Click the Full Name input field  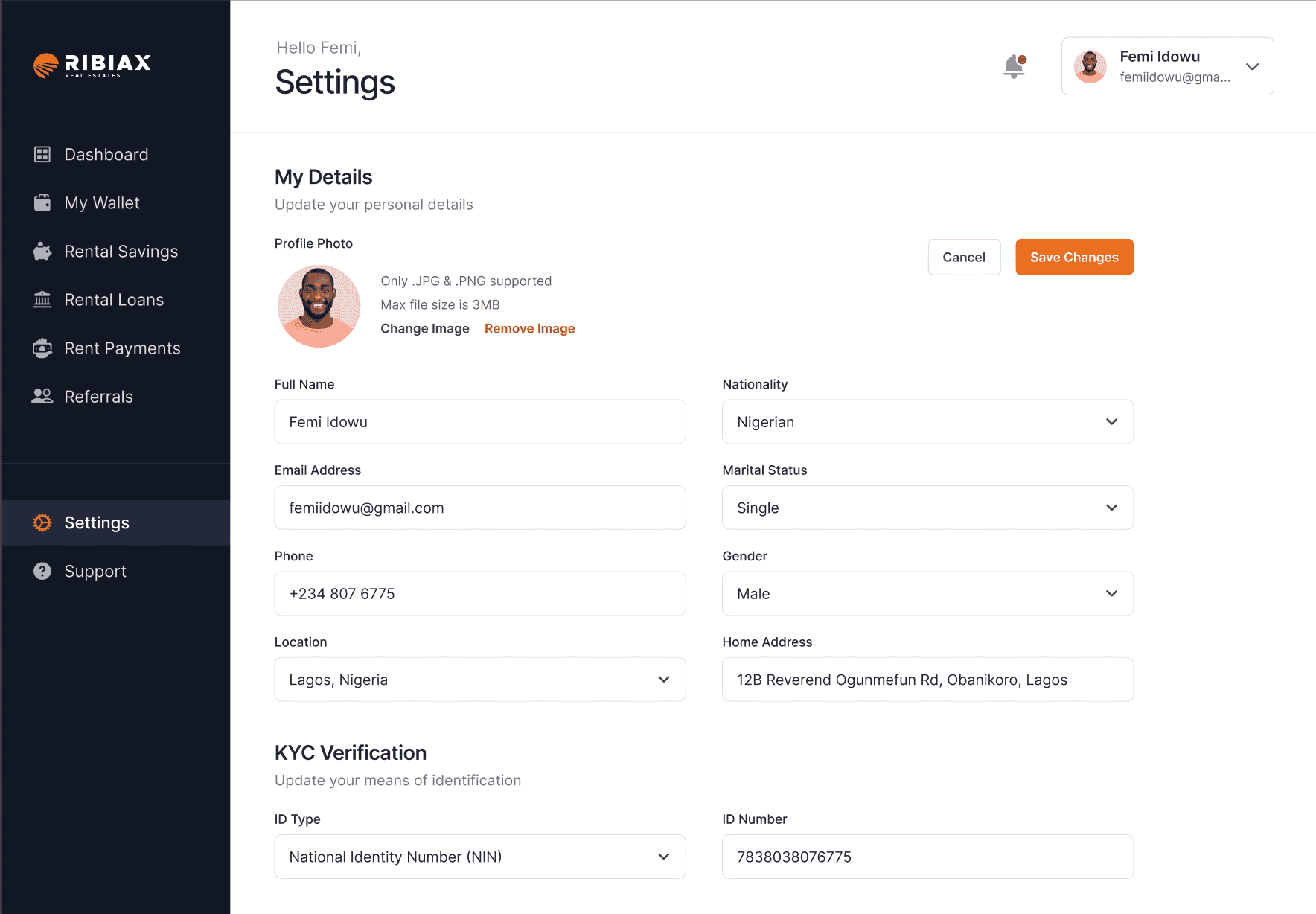480,422
